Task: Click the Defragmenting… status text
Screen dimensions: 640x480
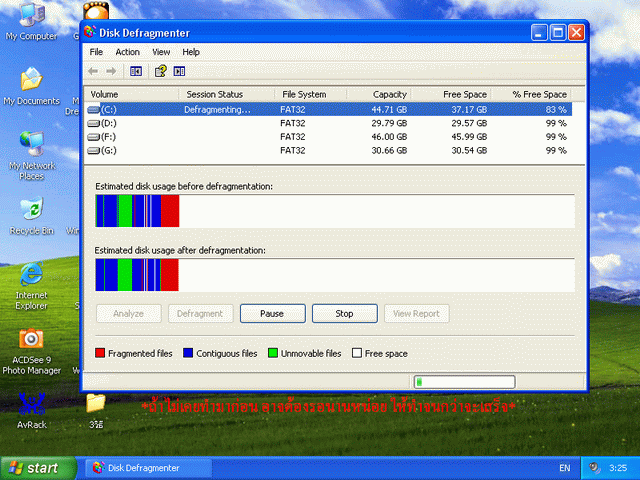Action: coord(217,109)
